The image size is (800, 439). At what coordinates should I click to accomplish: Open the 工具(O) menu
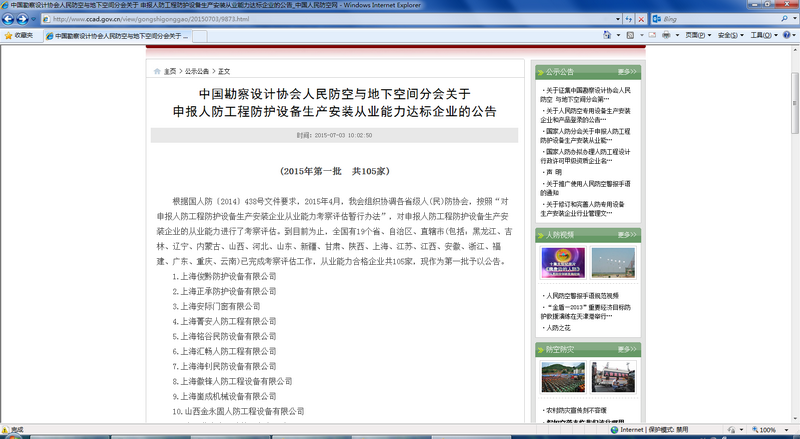[x=764, y=35]
